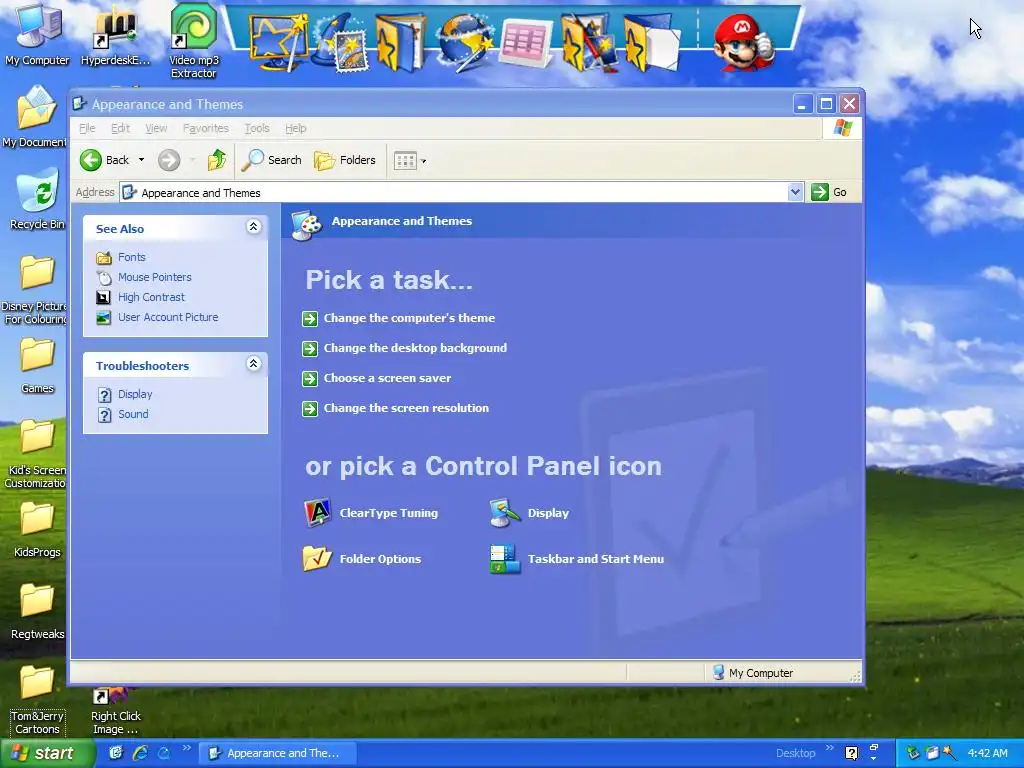
Task: Collapse the Troubleshooters panel
Action: pos(253,364)
